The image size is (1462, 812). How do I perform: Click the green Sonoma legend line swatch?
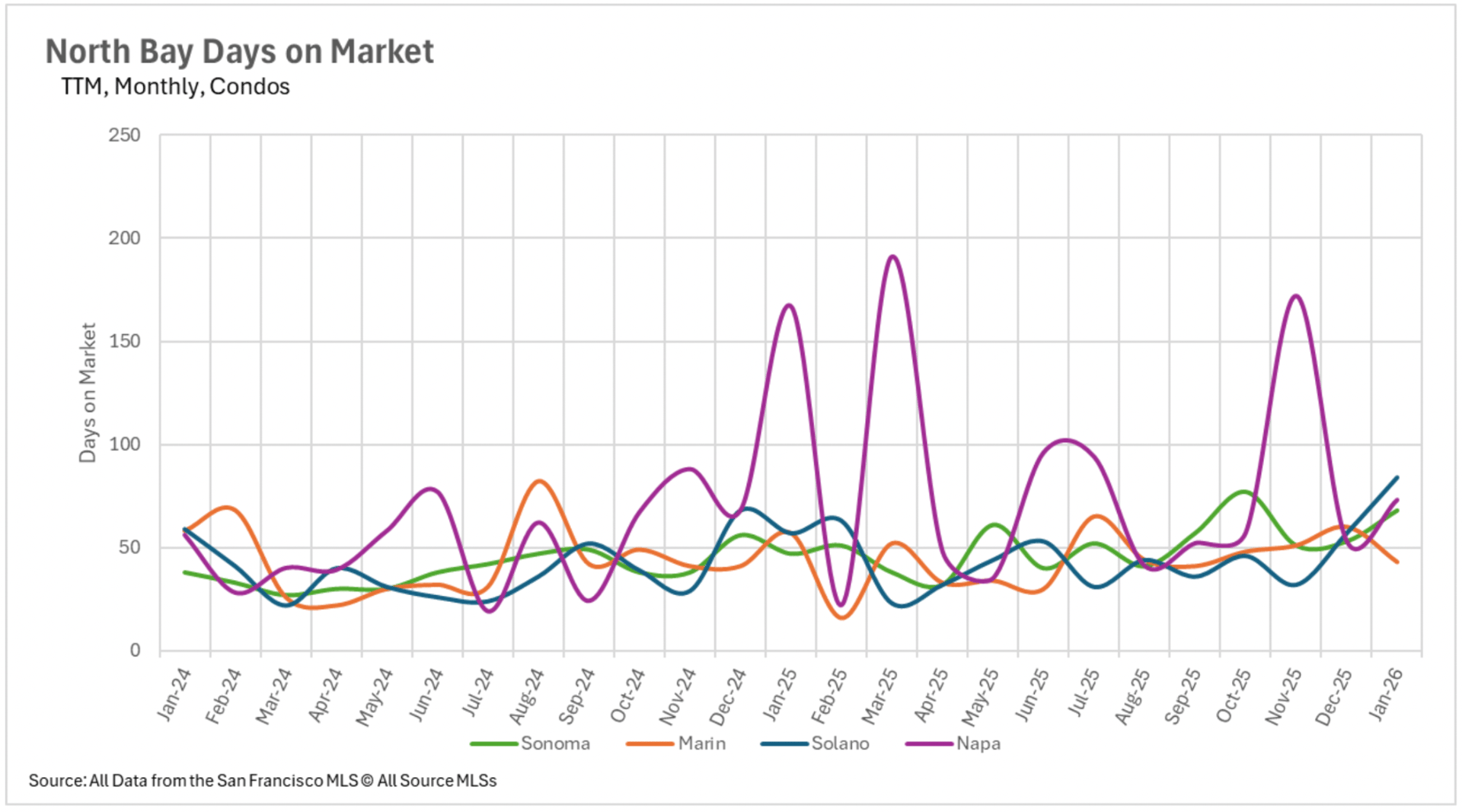(x=494, y=744)
